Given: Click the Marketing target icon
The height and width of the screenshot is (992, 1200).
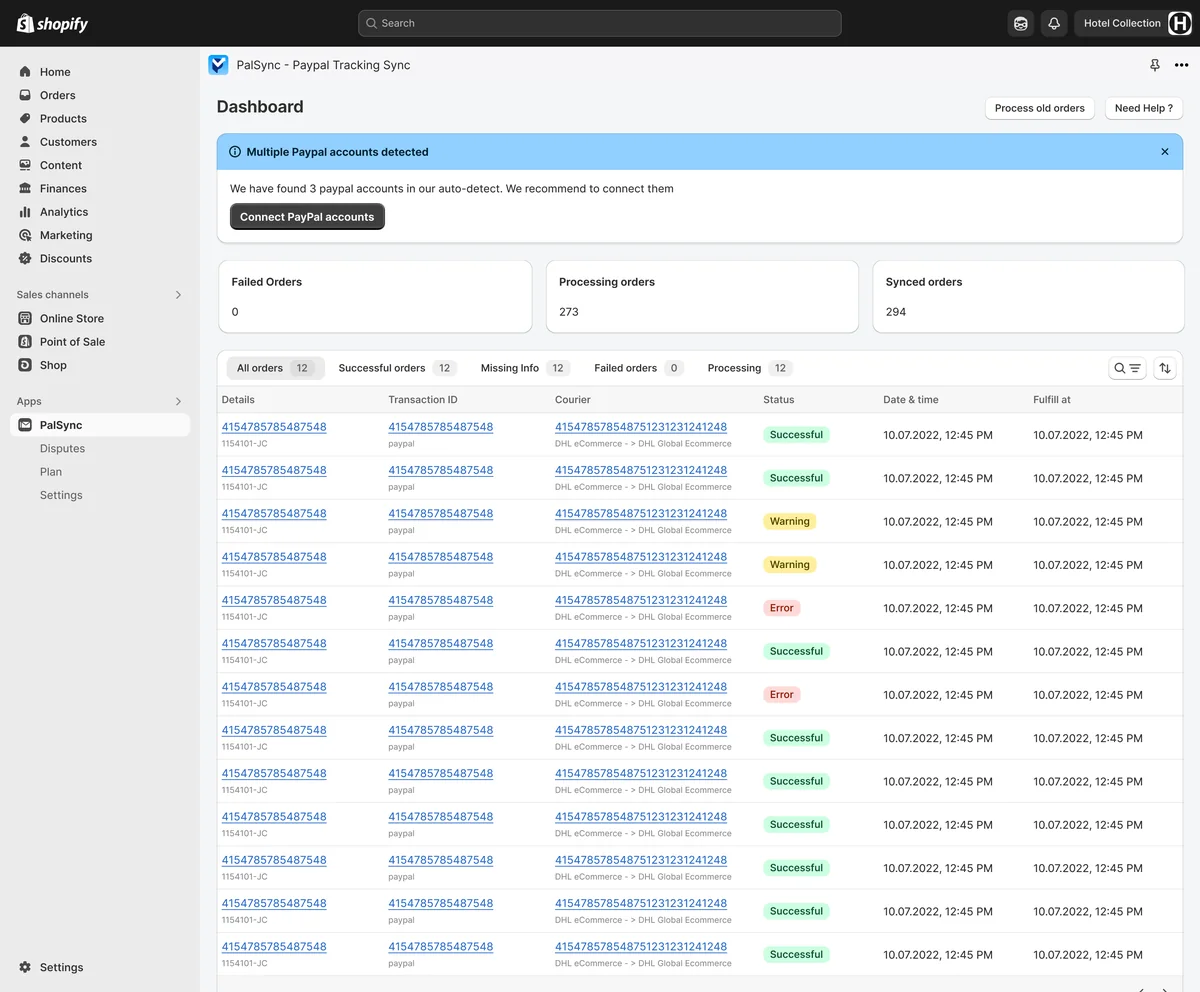Looking at the screenshot, I should pyautogui.click(x=25, y=235).
